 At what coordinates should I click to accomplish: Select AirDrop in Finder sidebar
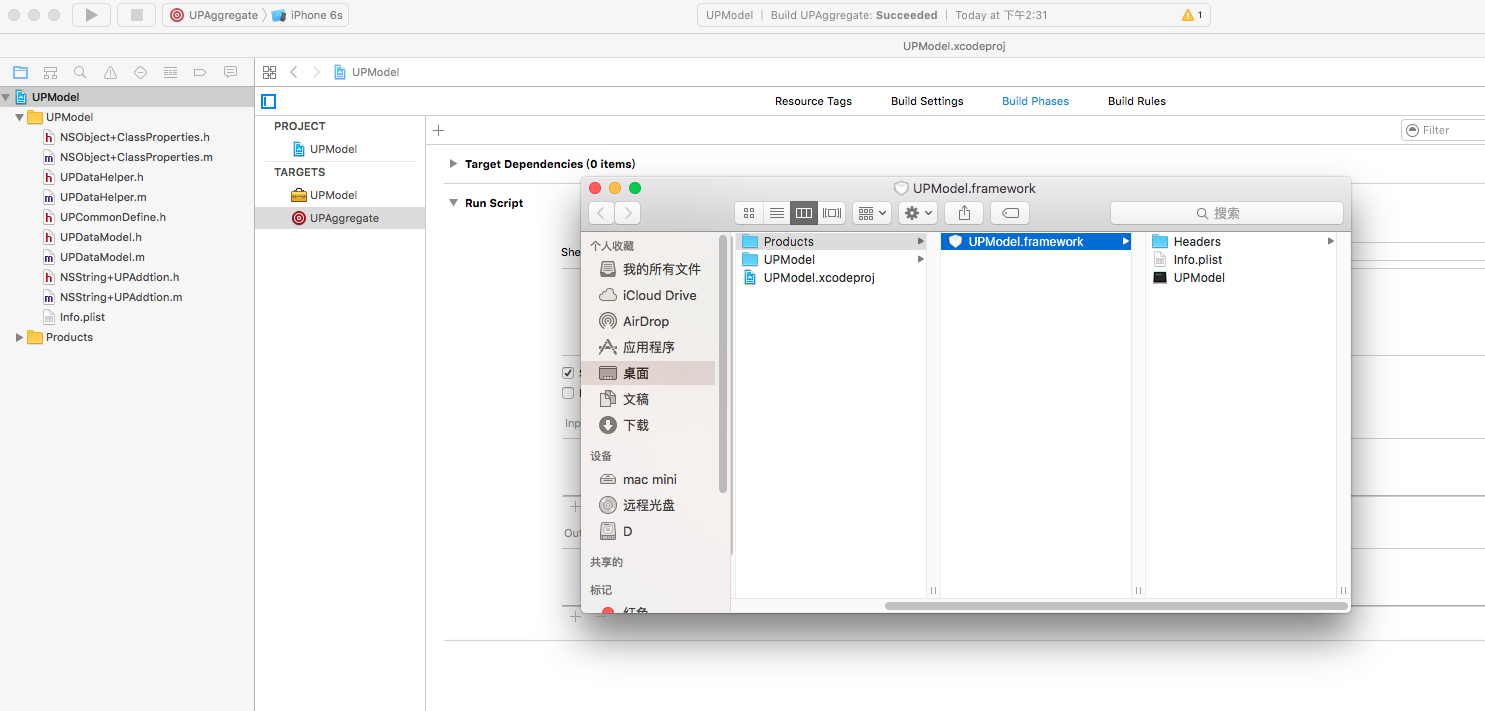[645, 321]
